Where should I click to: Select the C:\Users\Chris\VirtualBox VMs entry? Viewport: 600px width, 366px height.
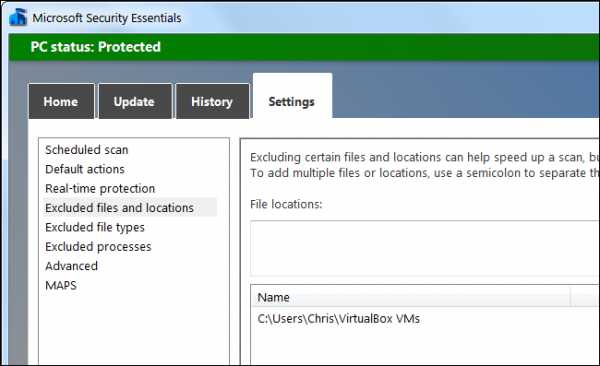(x=338, y=319)
